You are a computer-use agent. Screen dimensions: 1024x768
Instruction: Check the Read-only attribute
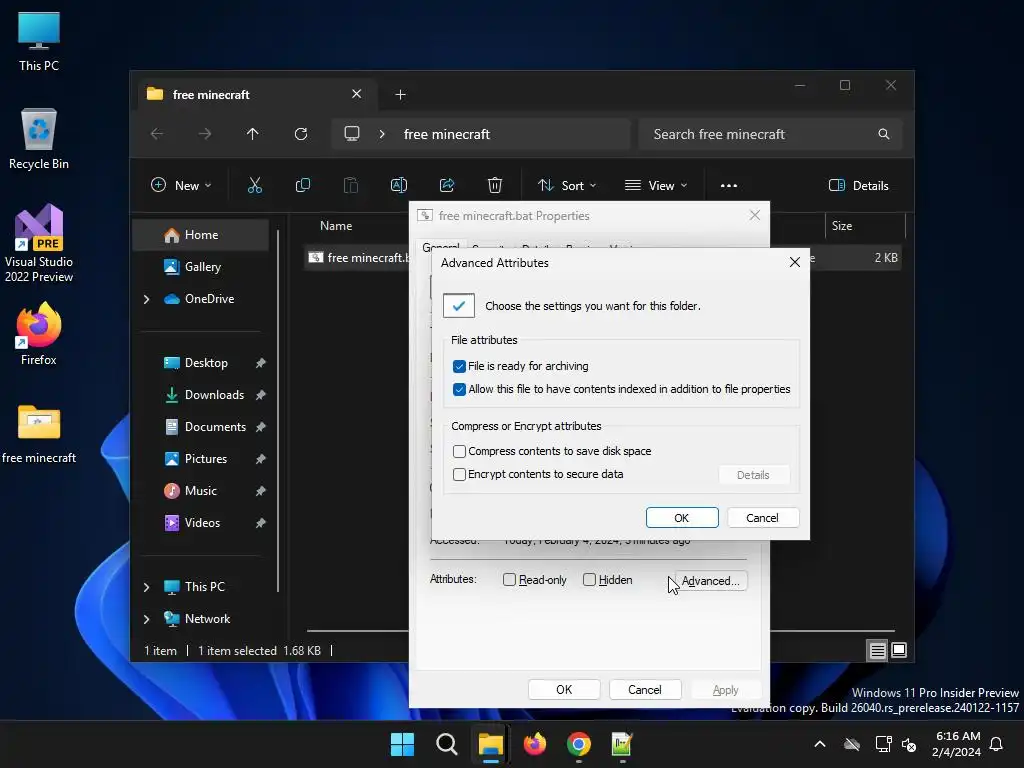[509, 580]
